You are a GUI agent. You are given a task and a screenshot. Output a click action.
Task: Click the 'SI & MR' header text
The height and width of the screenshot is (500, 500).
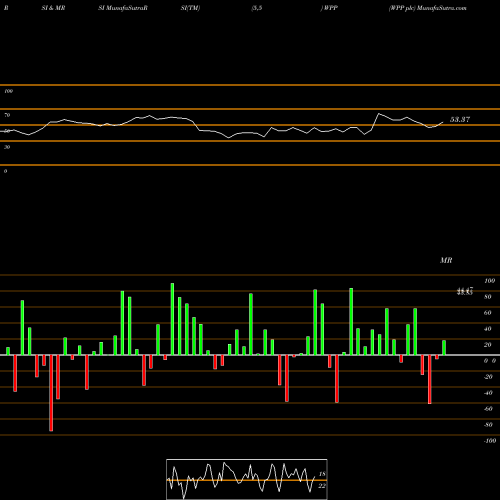(53, 8)
